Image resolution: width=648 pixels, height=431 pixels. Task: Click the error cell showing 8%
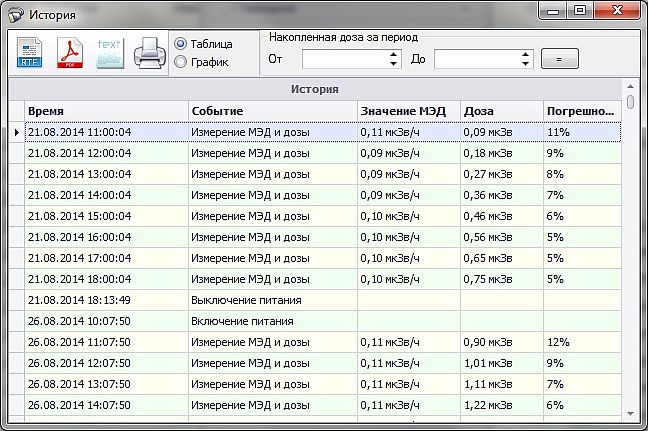point(582,174)
